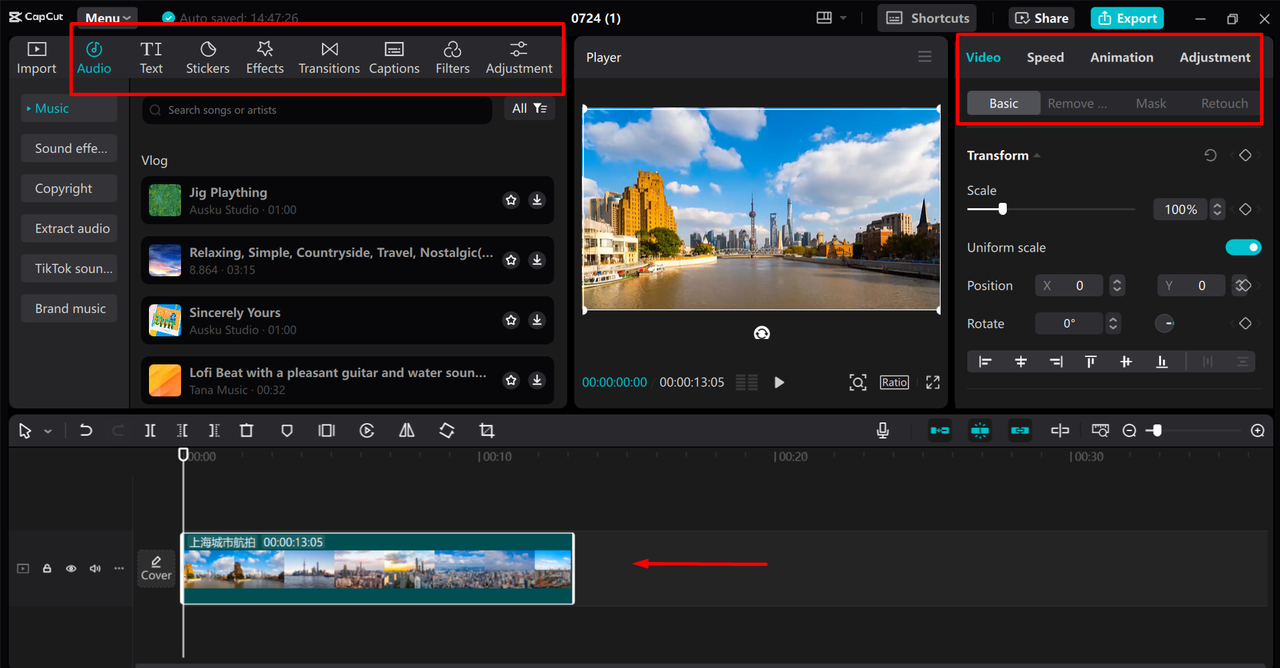This screenshot has height=668, width=1280.
Task: Delete the selected clip
Action: [x=246, y=430]
